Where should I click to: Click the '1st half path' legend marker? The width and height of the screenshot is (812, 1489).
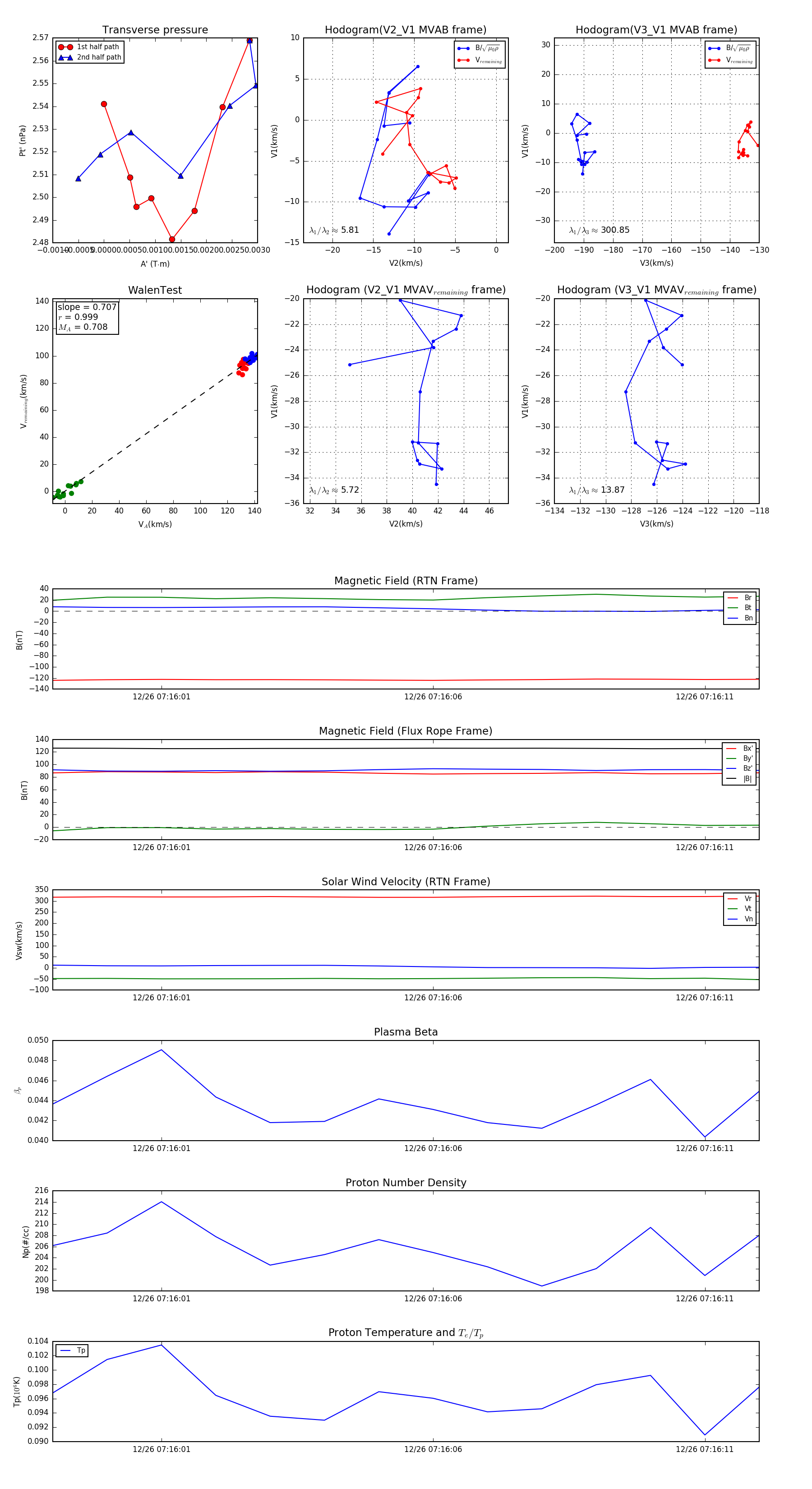[65, 47]
